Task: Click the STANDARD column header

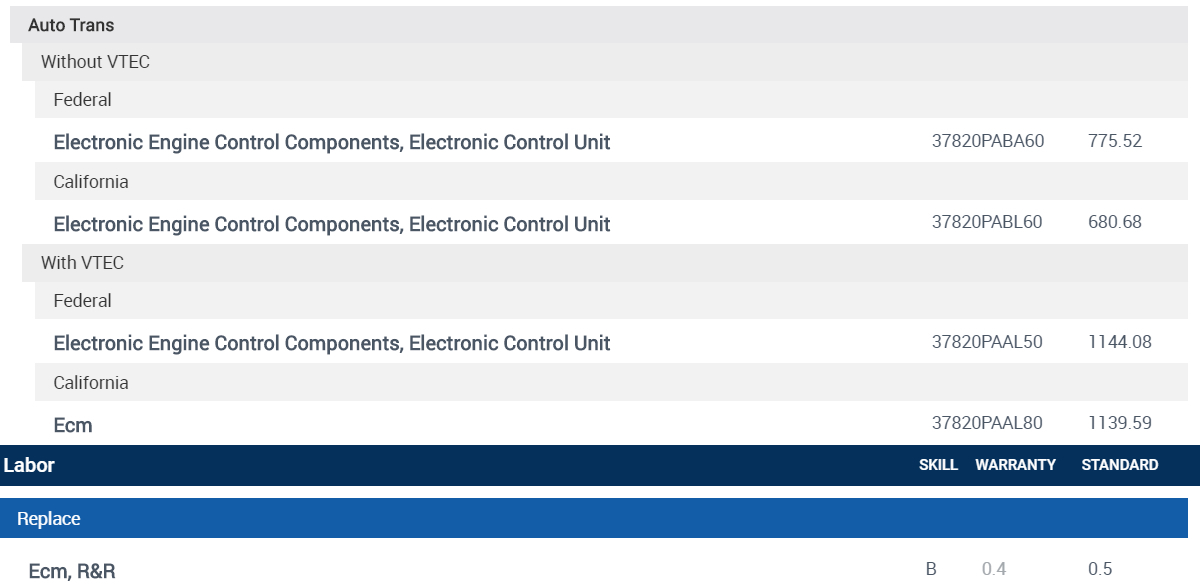Action: (x=1119, y=465)
